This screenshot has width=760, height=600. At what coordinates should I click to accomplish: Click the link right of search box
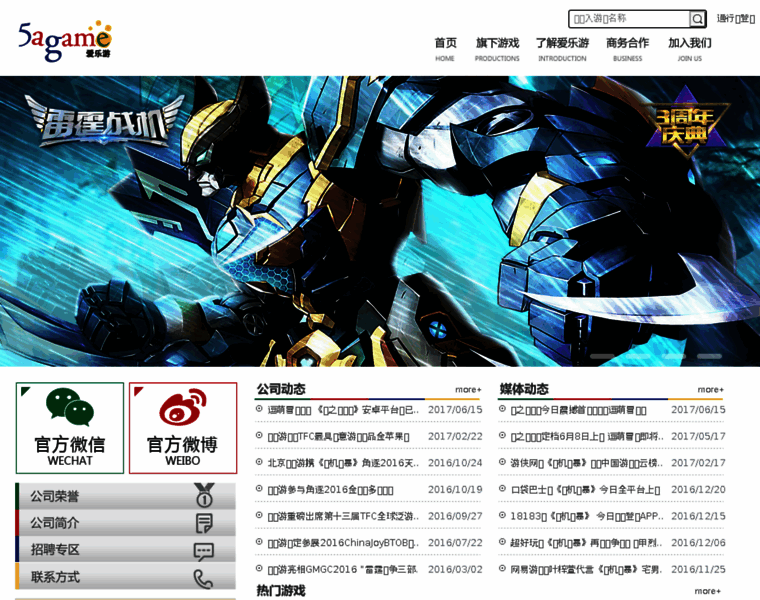[x=736, y=19]
